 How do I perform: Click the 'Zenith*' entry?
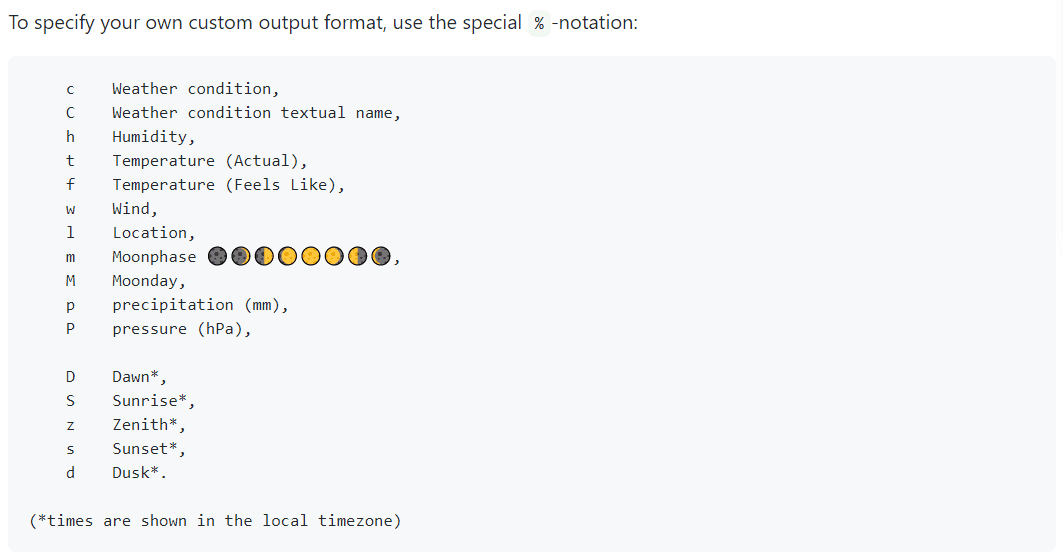coord(149,425)
